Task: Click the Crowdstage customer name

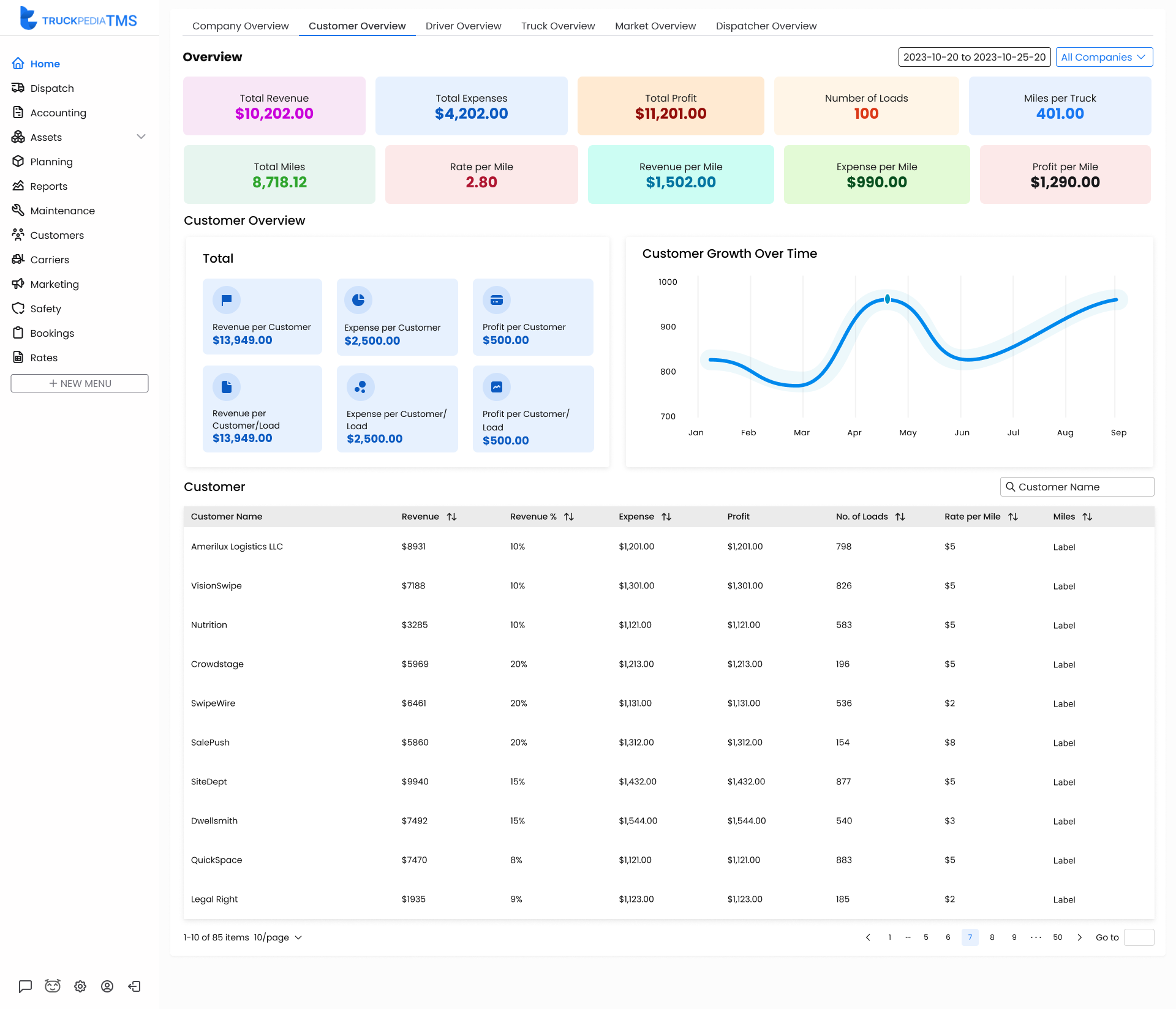Action: tap(217, 664)
